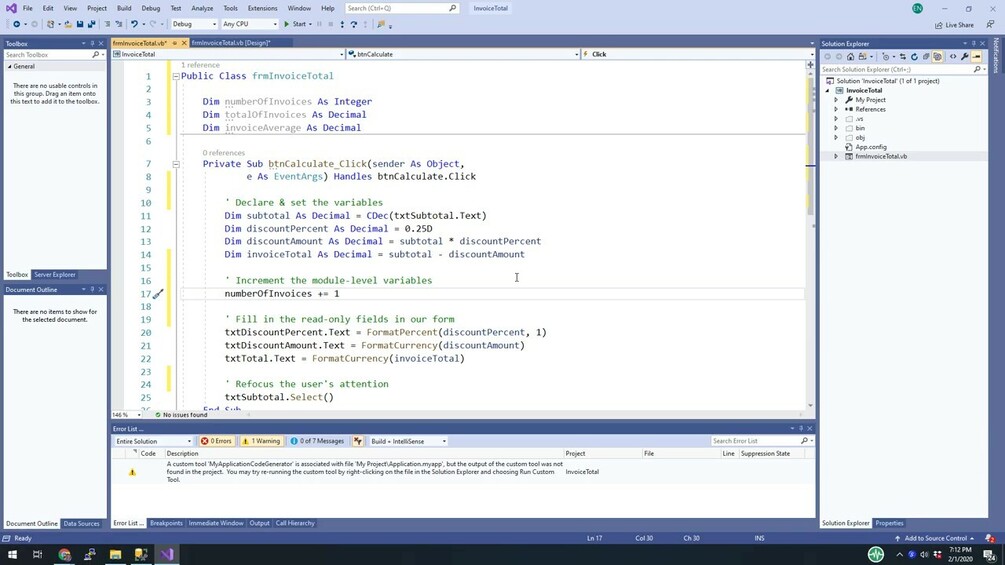The height and width of the screenshot is (565, 1005).
Task: Open the btnCalculate object dropdown
Action: coord(463,54)
